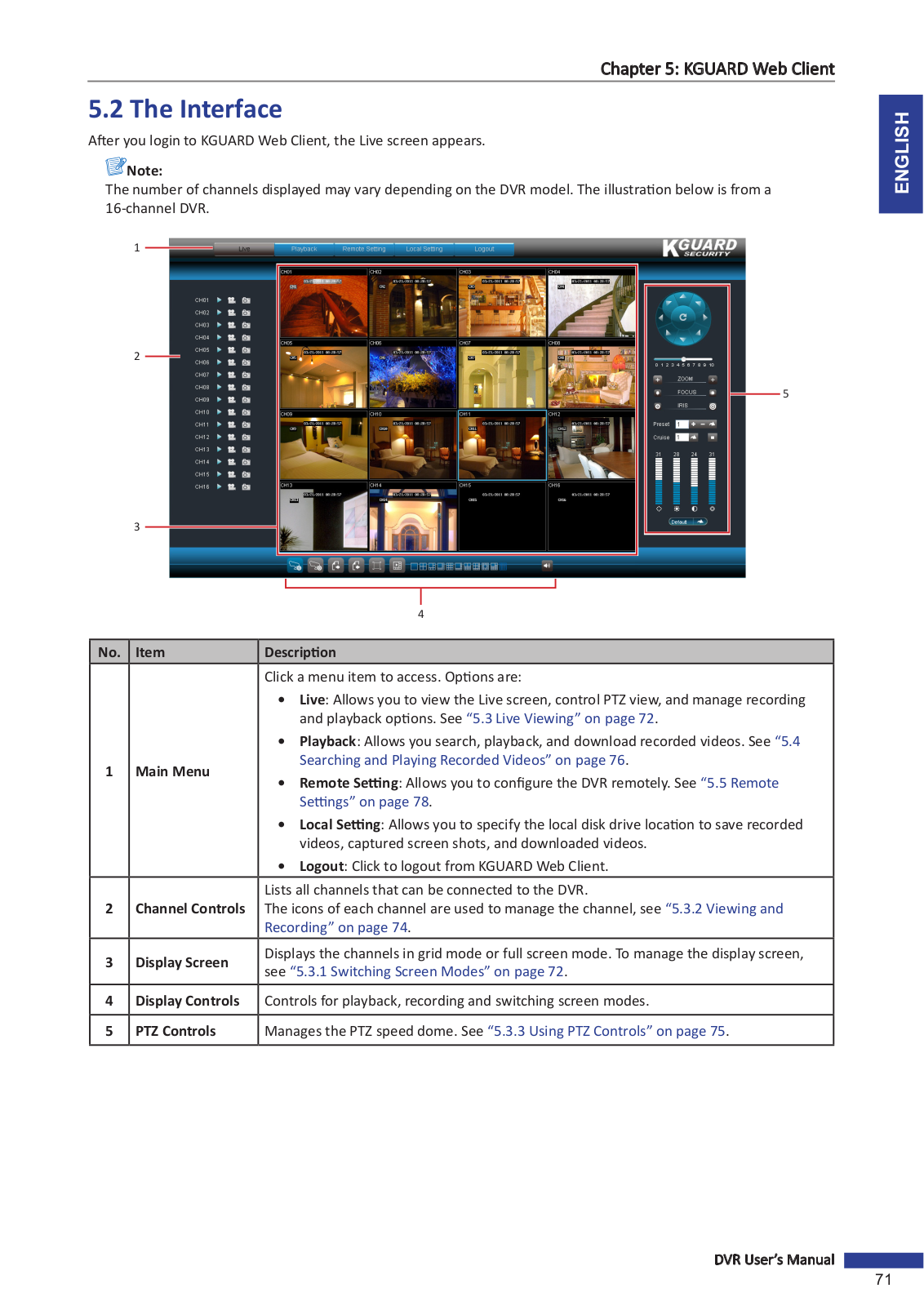The height and width of the screenshot is (1306, 924).
Task: Click the sixth square icon in display controls
Action: [x=398, y=566]
